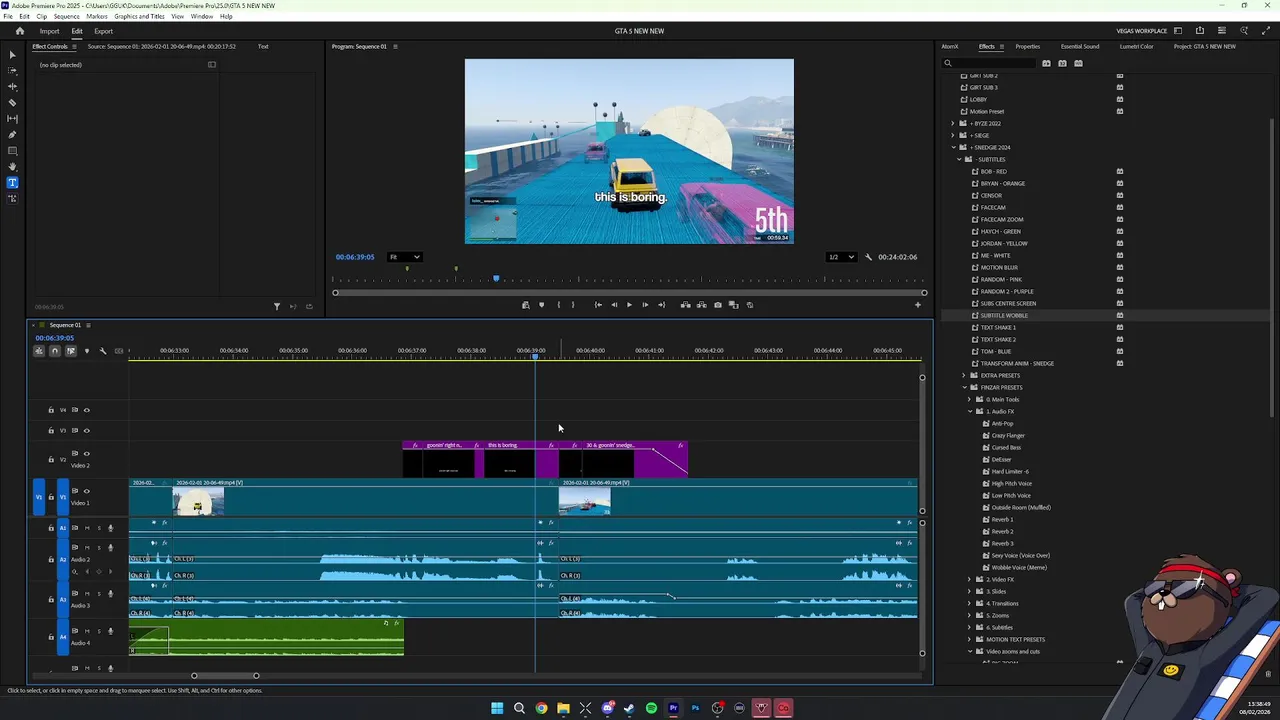Image resolution: width=1280 pixels, height=720 pixels.
Task: Open Spotify from the taskbar
Action: 651,708
